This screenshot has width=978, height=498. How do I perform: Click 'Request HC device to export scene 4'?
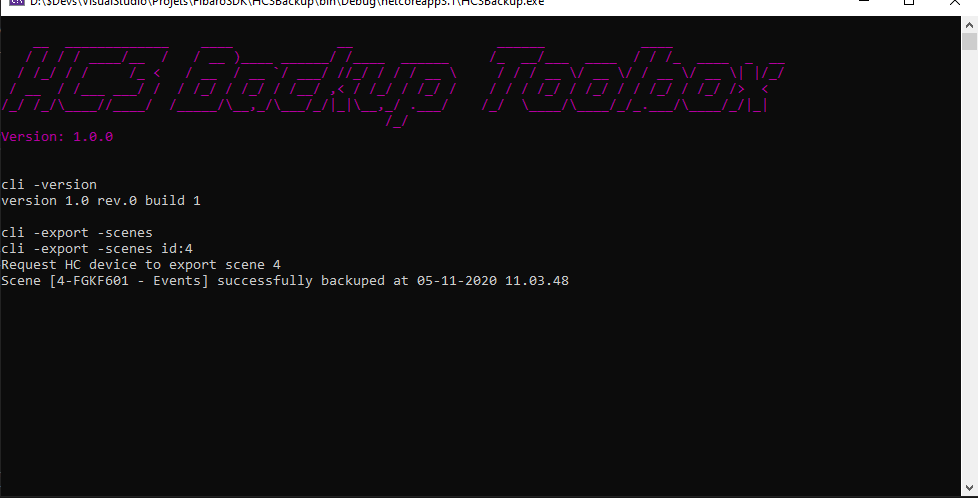click(141, 265)
